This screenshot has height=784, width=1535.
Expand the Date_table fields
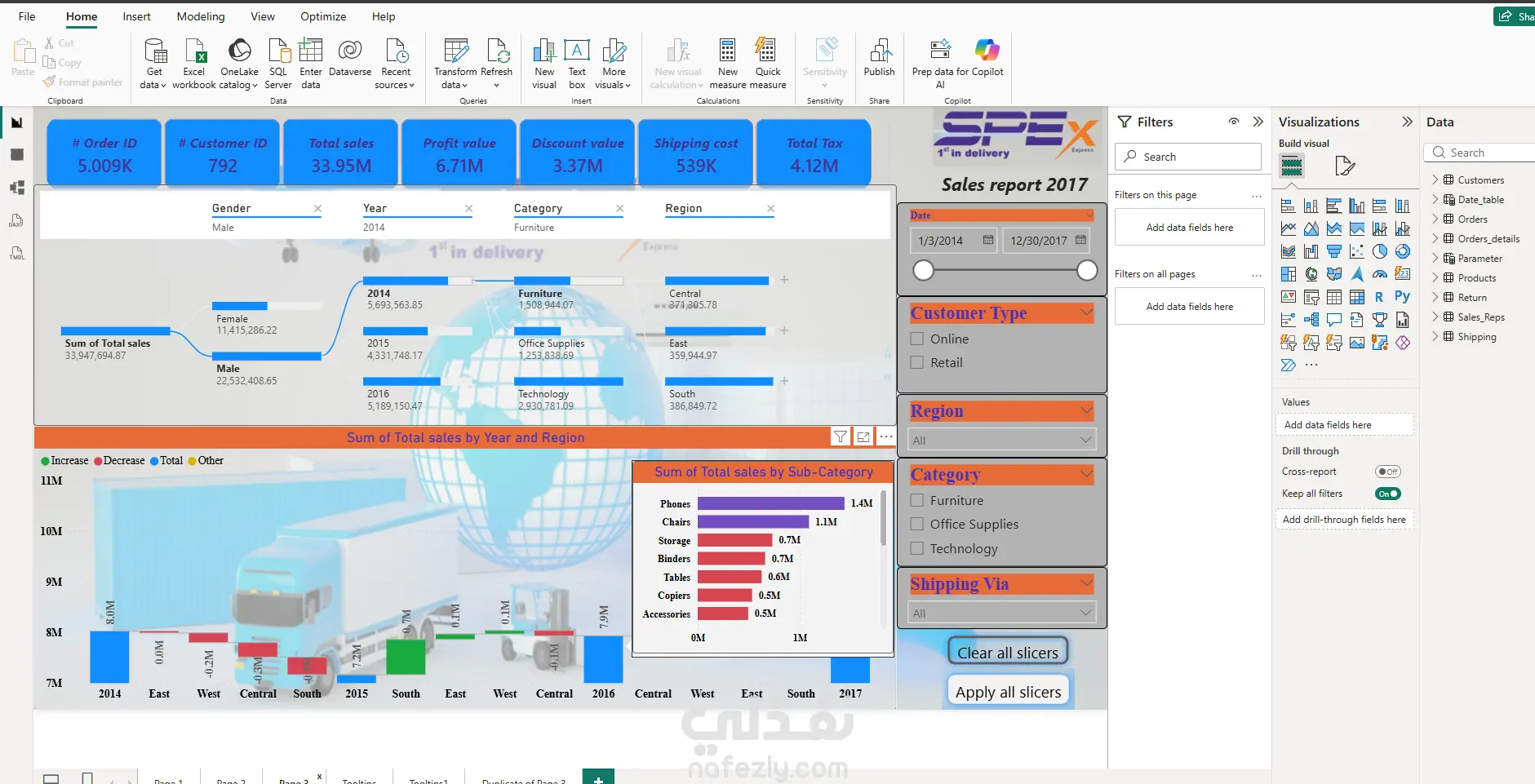point(1435,199)
